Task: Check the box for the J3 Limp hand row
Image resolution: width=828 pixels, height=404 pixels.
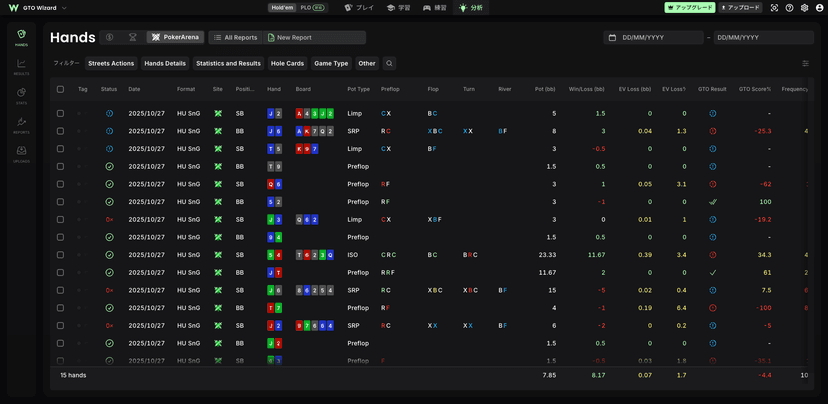Action: point(60,220)
